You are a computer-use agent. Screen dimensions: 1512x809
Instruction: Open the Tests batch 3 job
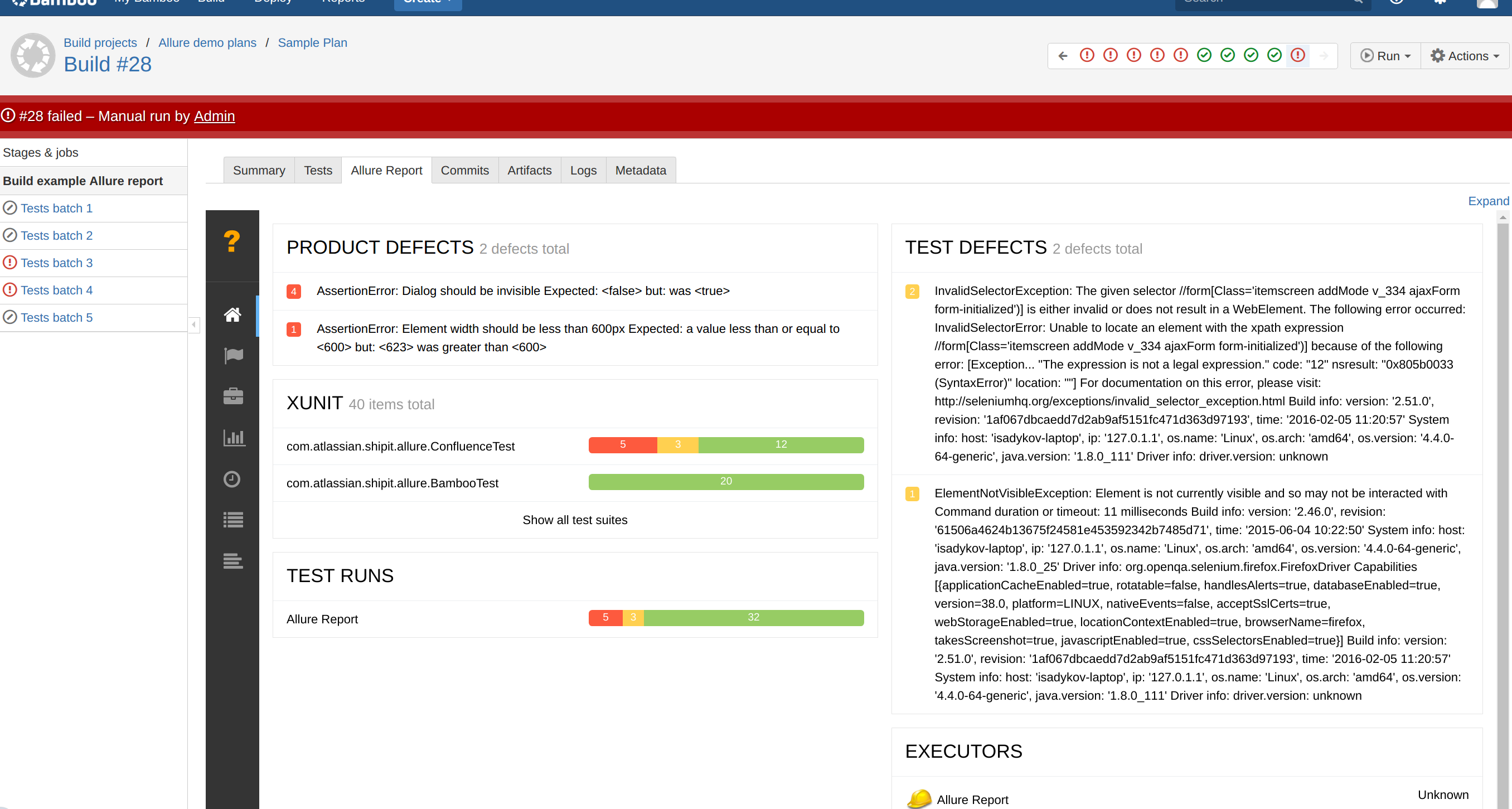click(x=57, y=263)
